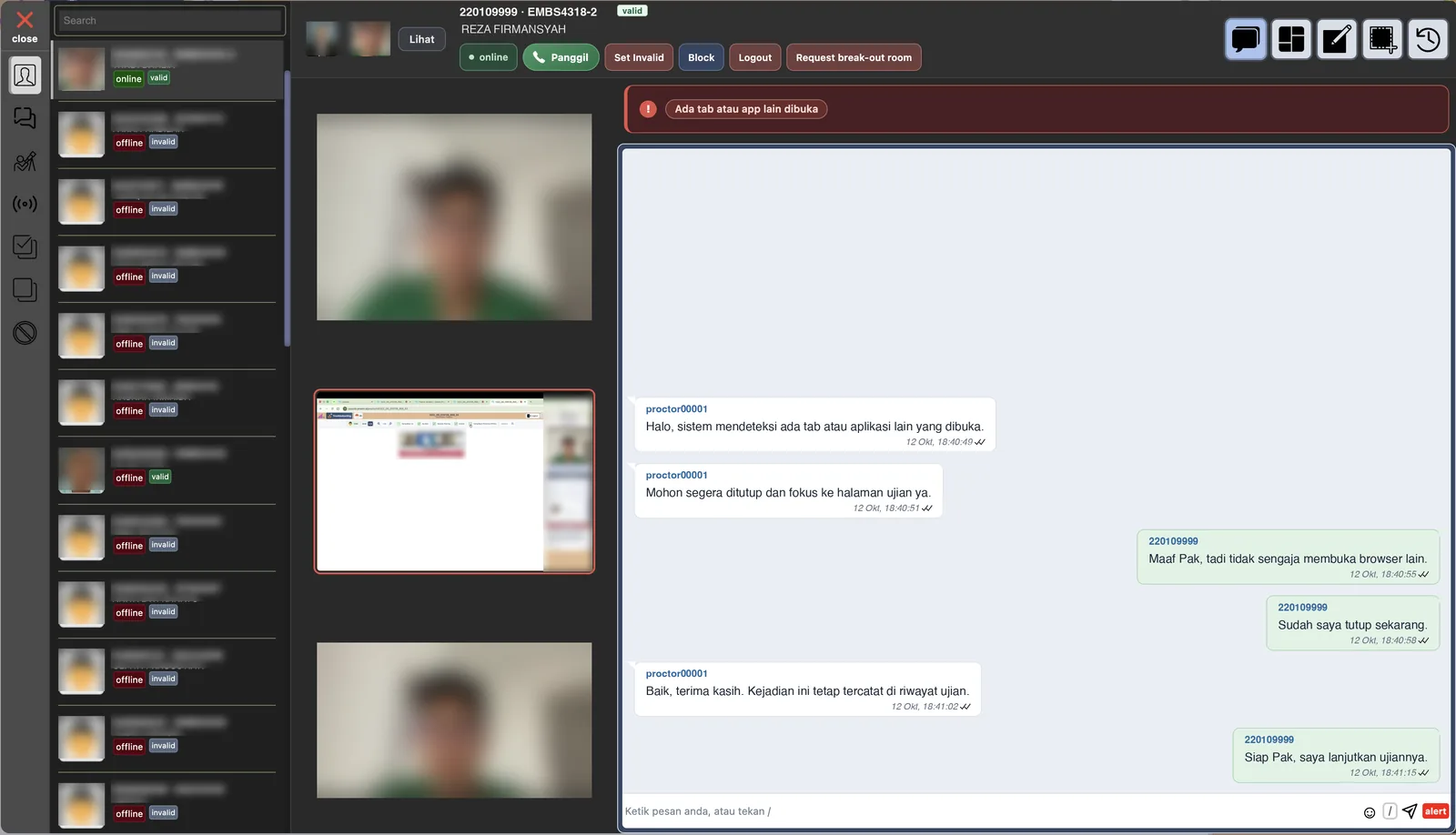The image size is (1456, 835).
Task: Open the broadcast signal icon in sidebar
Action: pyautogui.click(x=25, y=204)
